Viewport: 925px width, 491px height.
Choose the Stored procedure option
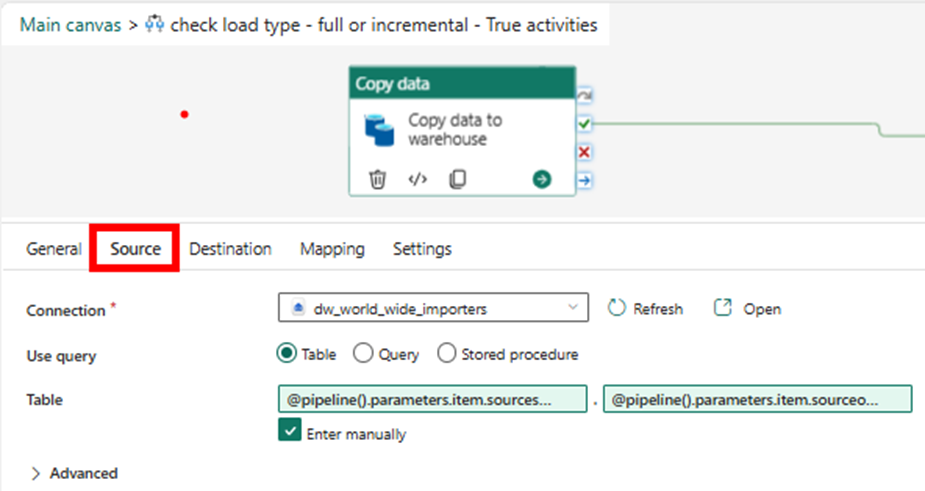(x=446, y=354)
